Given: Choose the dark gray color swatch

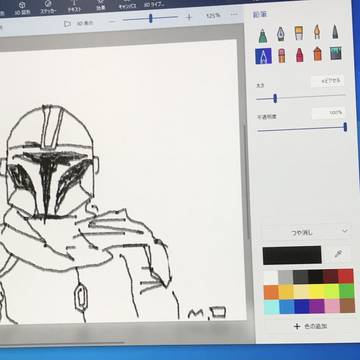Looking at the screenshot, I should pyautogui.click(x=300, y=276).
